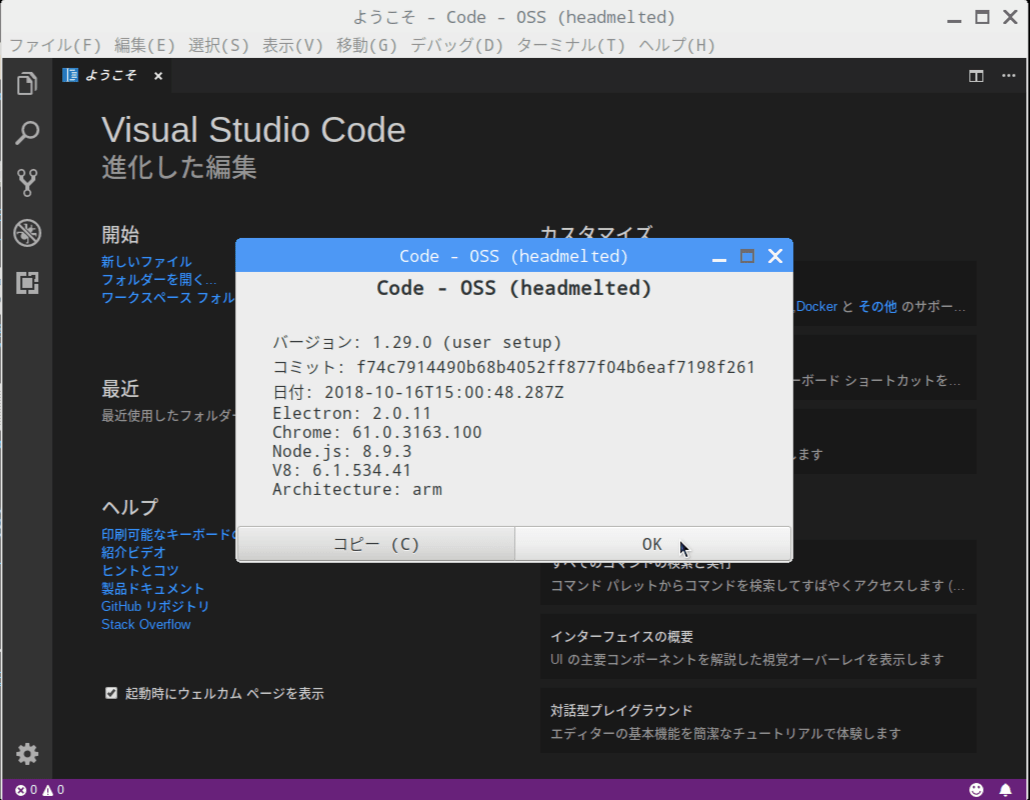Screen dimensions: 1030x800
Task: Click the Docker link
Action: tap(817, 307)
